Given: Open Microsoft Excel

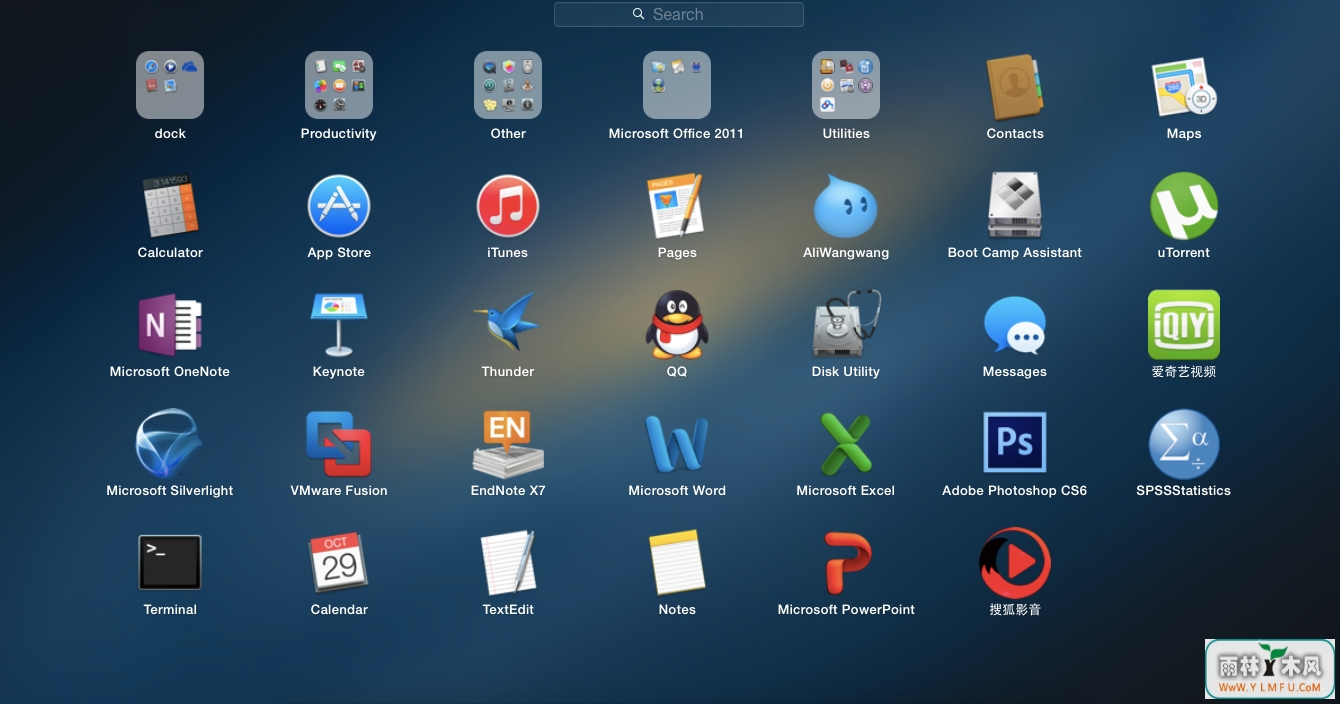Looking at the screenshot, I should pos(846,444).
